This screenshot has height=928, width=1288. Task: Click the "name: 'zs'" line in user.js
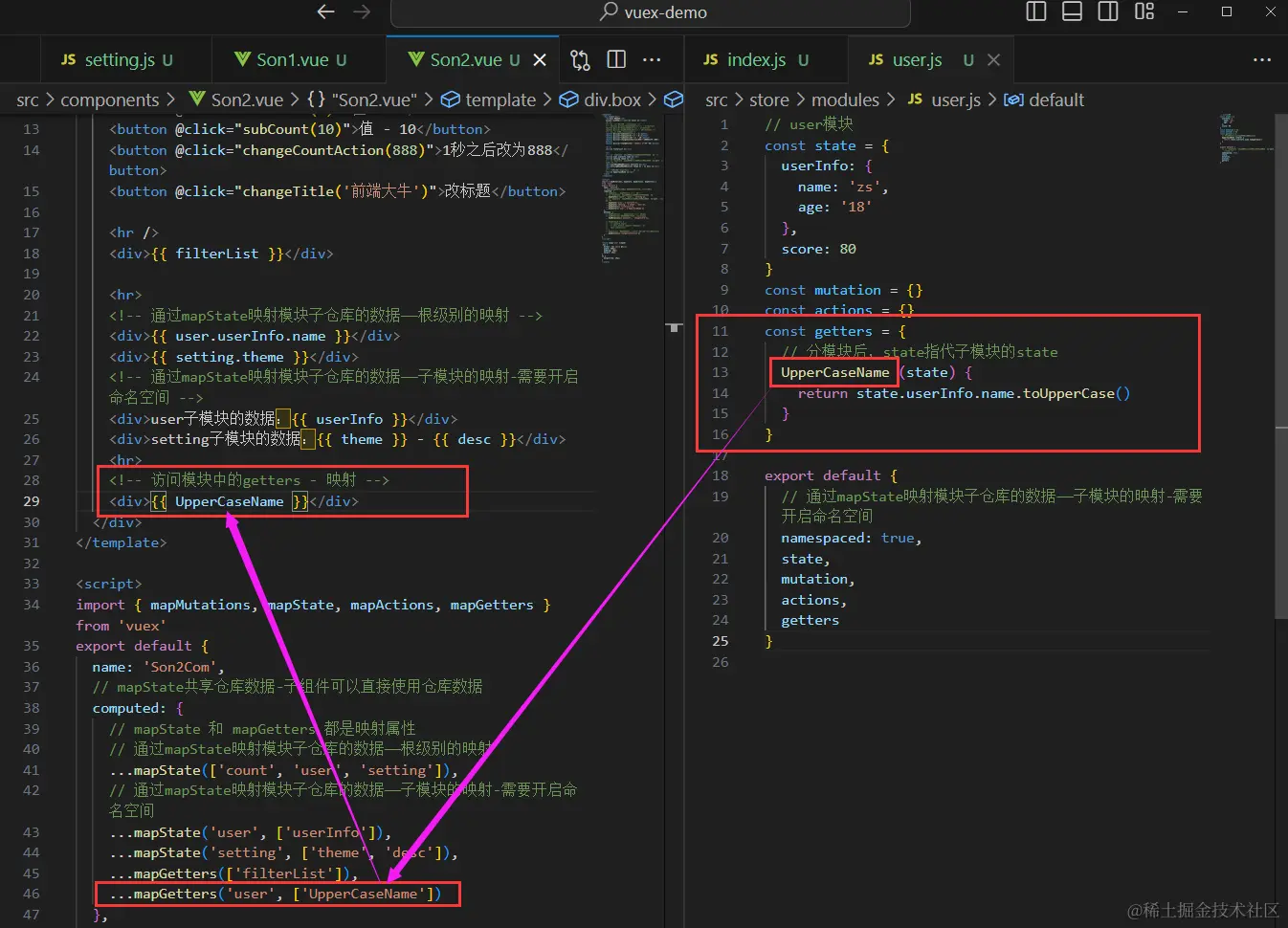click(x=843, y=187)
